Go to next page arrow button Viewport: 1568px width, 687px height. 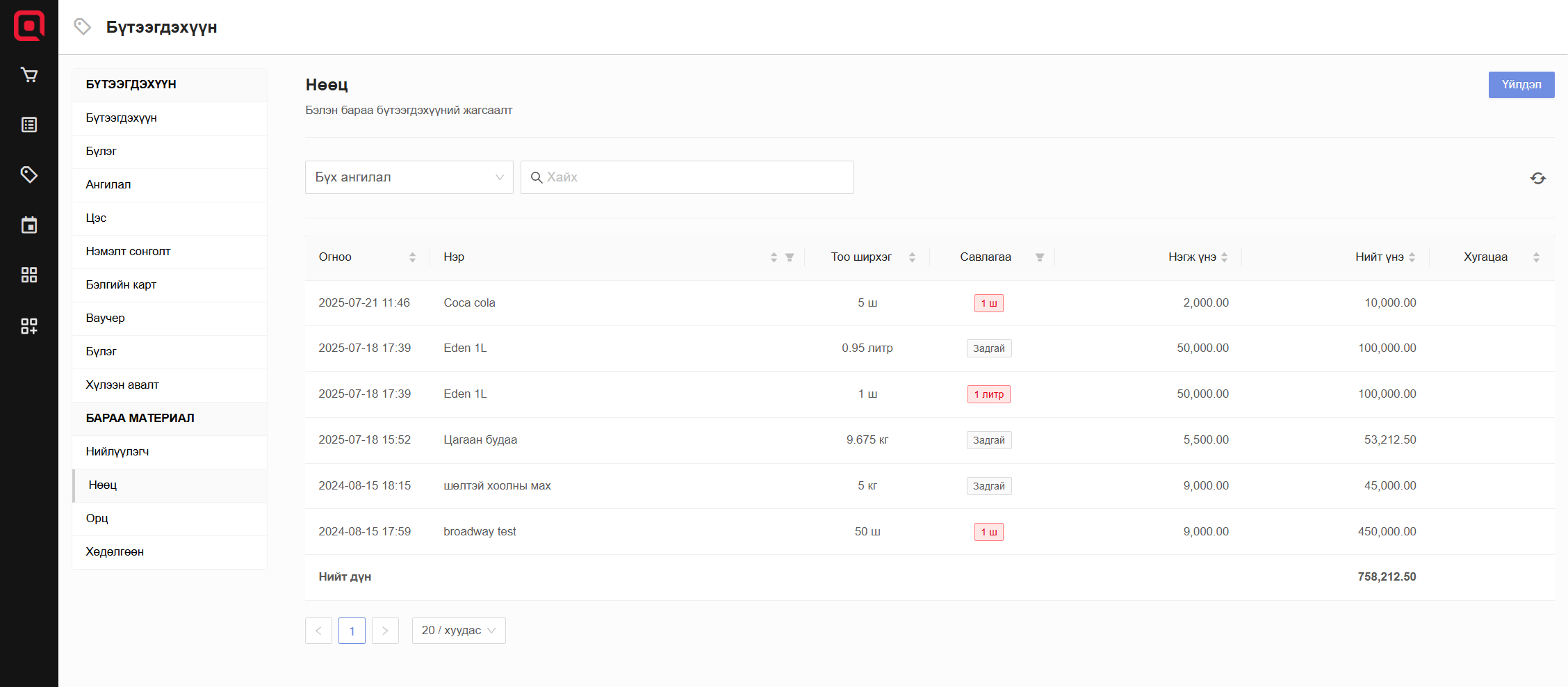pyautogui.click(x=385, y=631)
